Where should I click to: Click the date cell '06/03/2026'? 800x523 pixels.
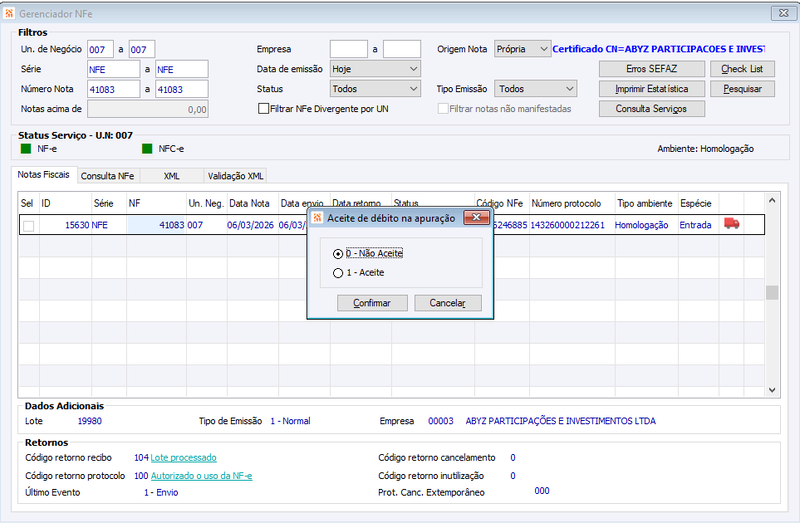(251, 225)
